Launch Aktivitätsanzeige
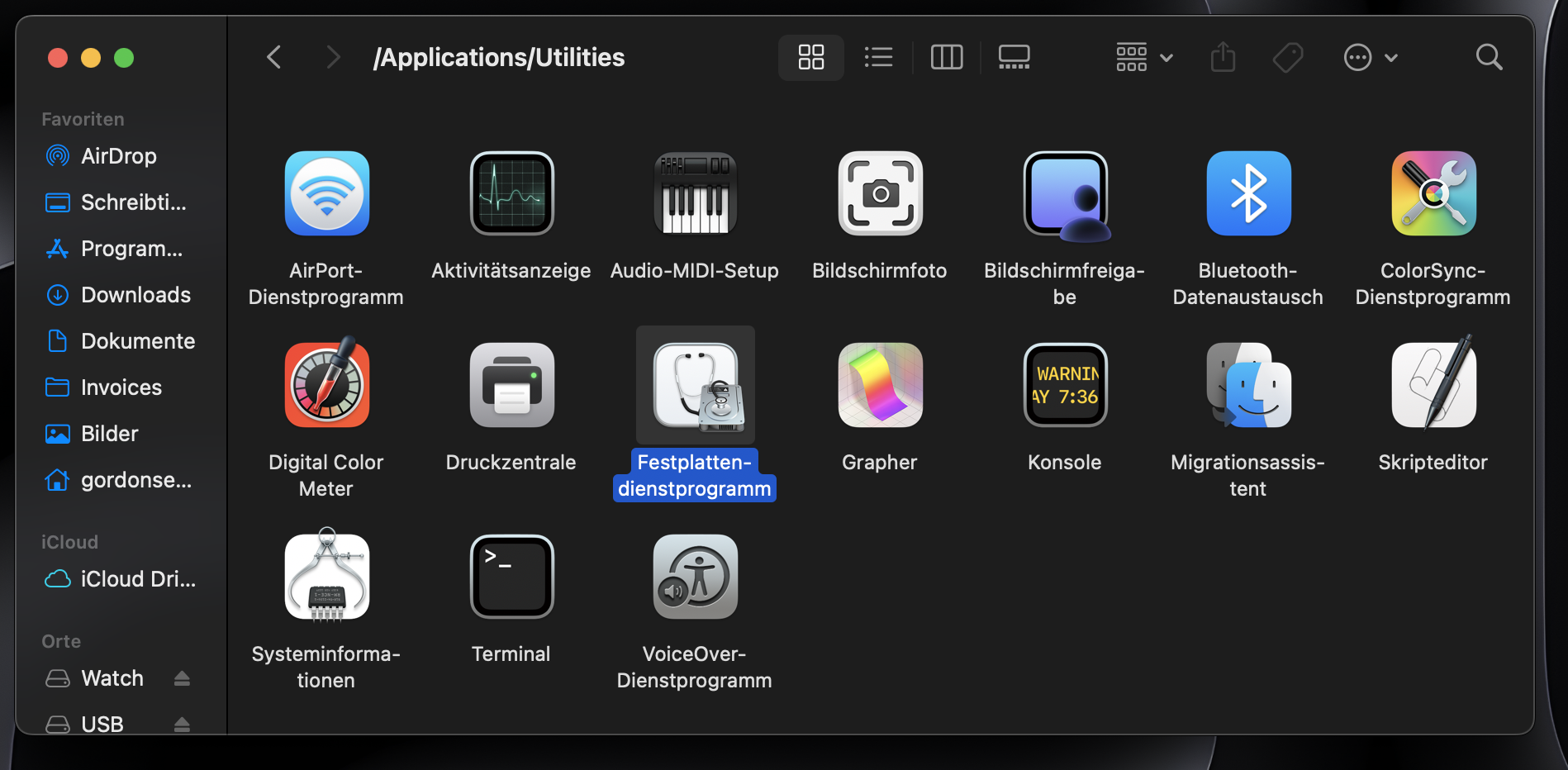This screenshot has width=1568, height=770. [511, 193]
